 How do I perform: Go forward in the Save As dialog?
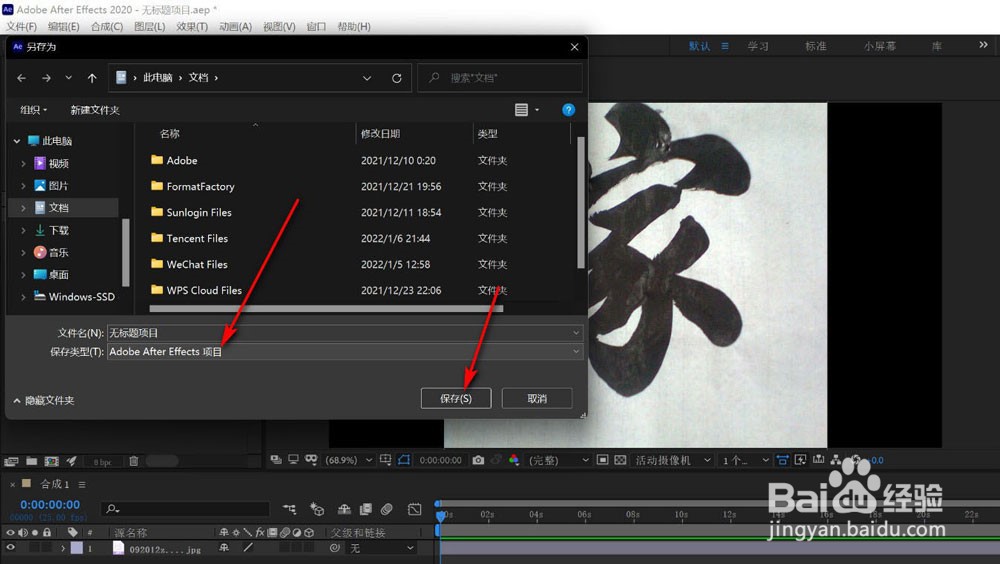46,78
